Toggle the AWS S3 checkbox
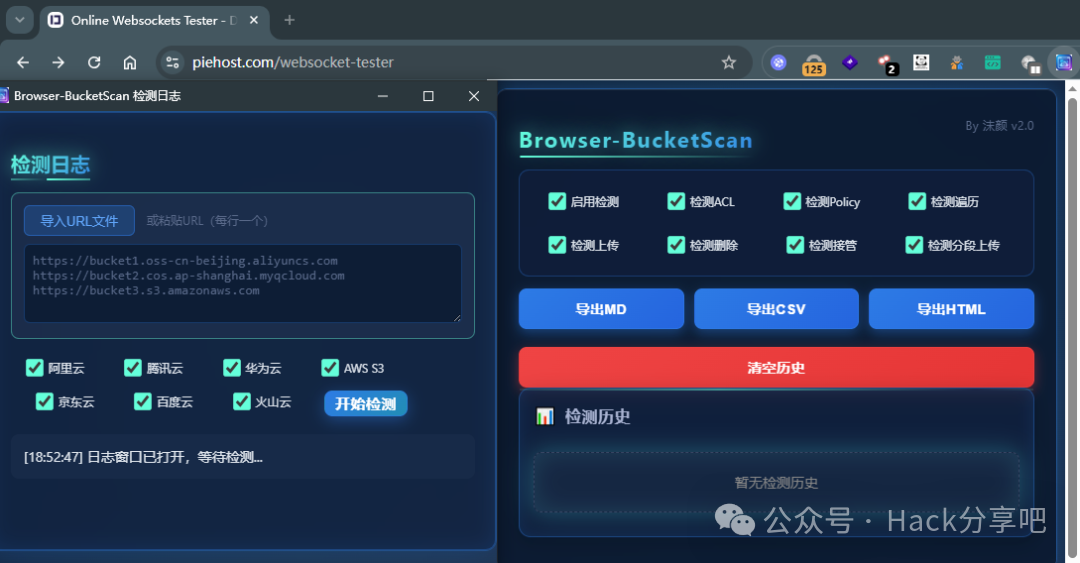1080x563 pixels. click(x=331, y=368)
